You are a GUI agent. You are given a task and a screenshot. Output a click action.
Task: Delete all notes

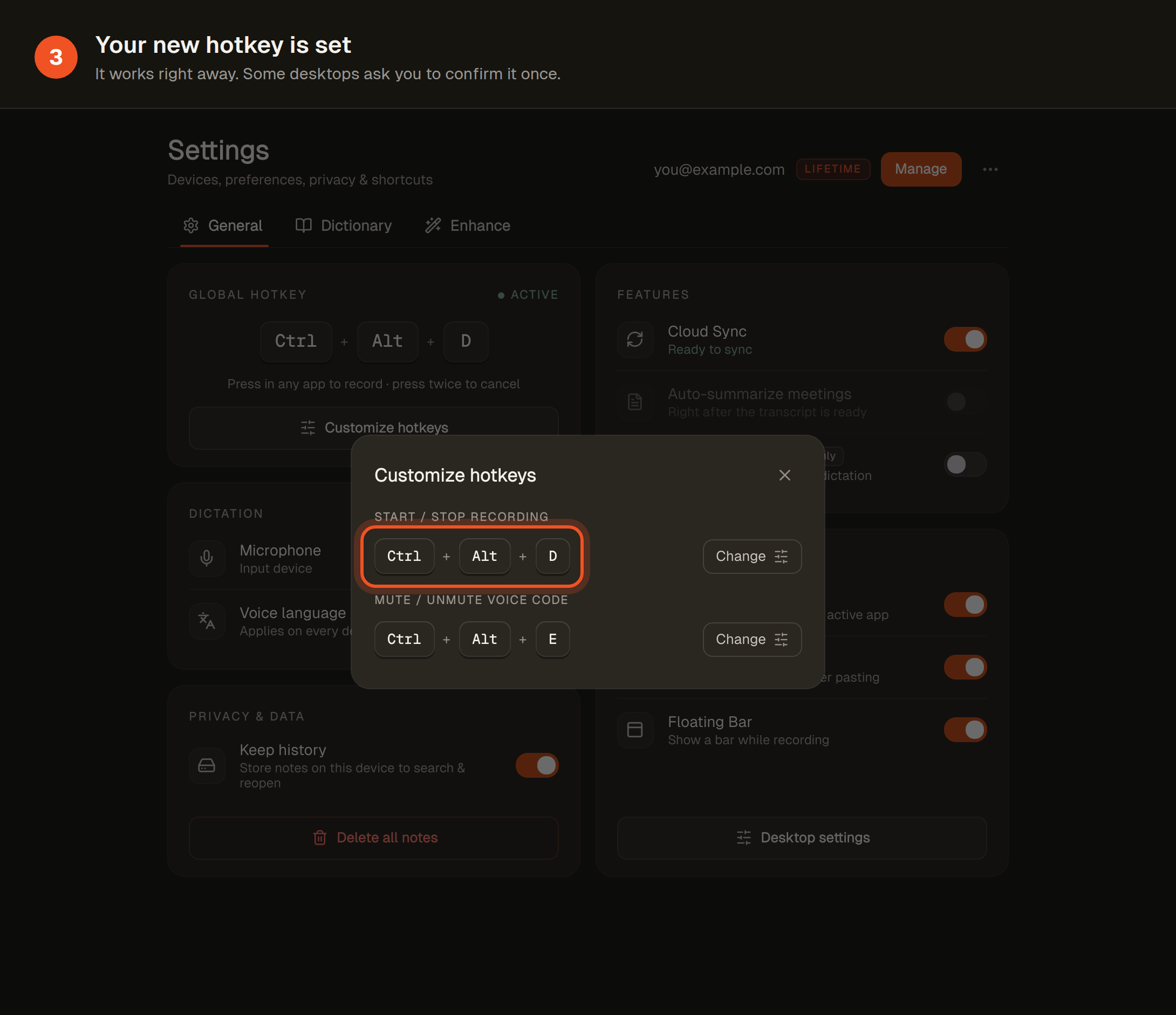tap(373, 838)
